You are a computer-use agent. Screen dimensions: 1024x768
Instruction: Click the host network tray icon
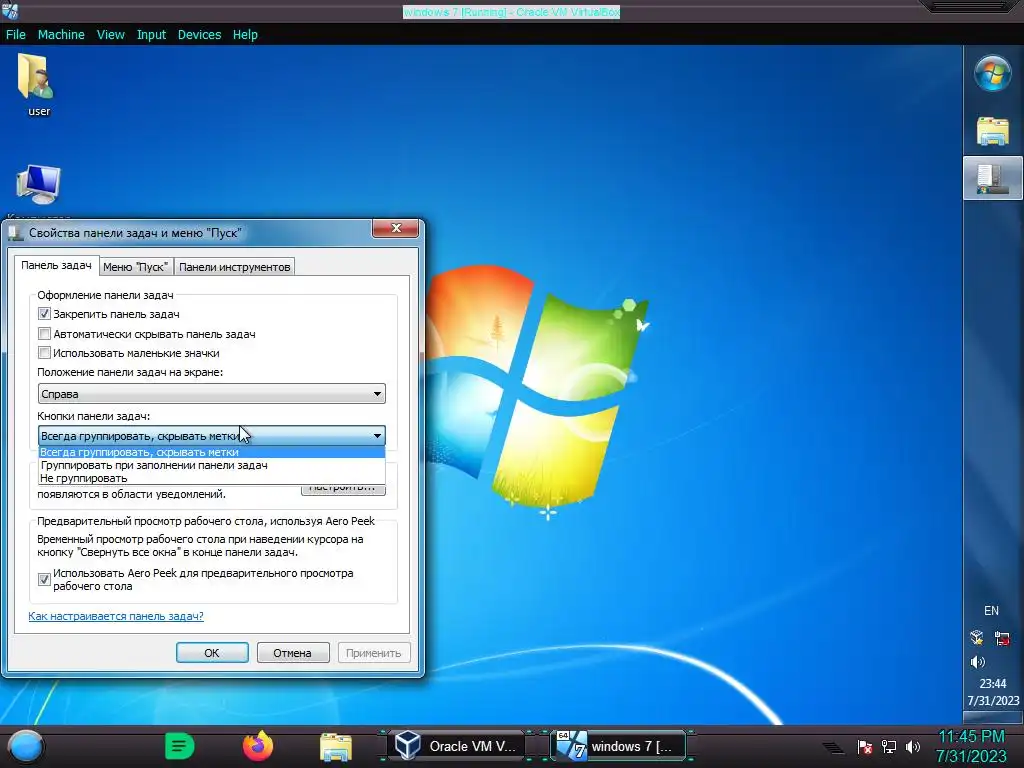tap(889, 747)
